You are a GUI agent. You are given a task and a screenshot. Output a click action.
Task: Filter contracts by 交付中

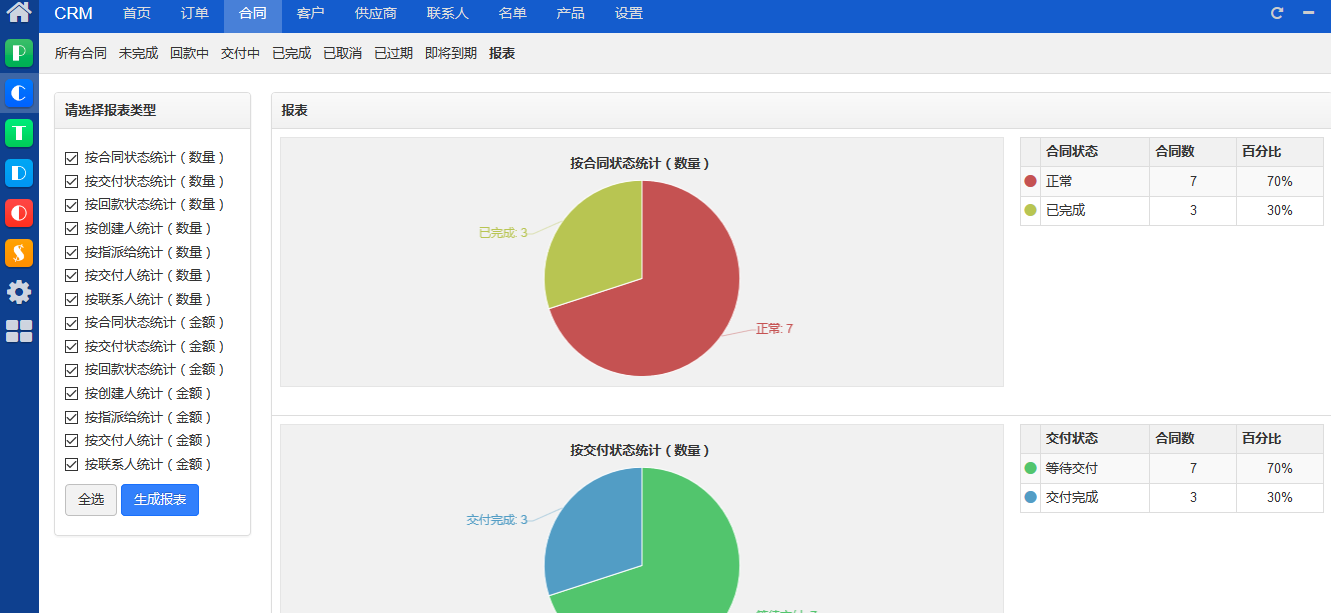[240, 53]
